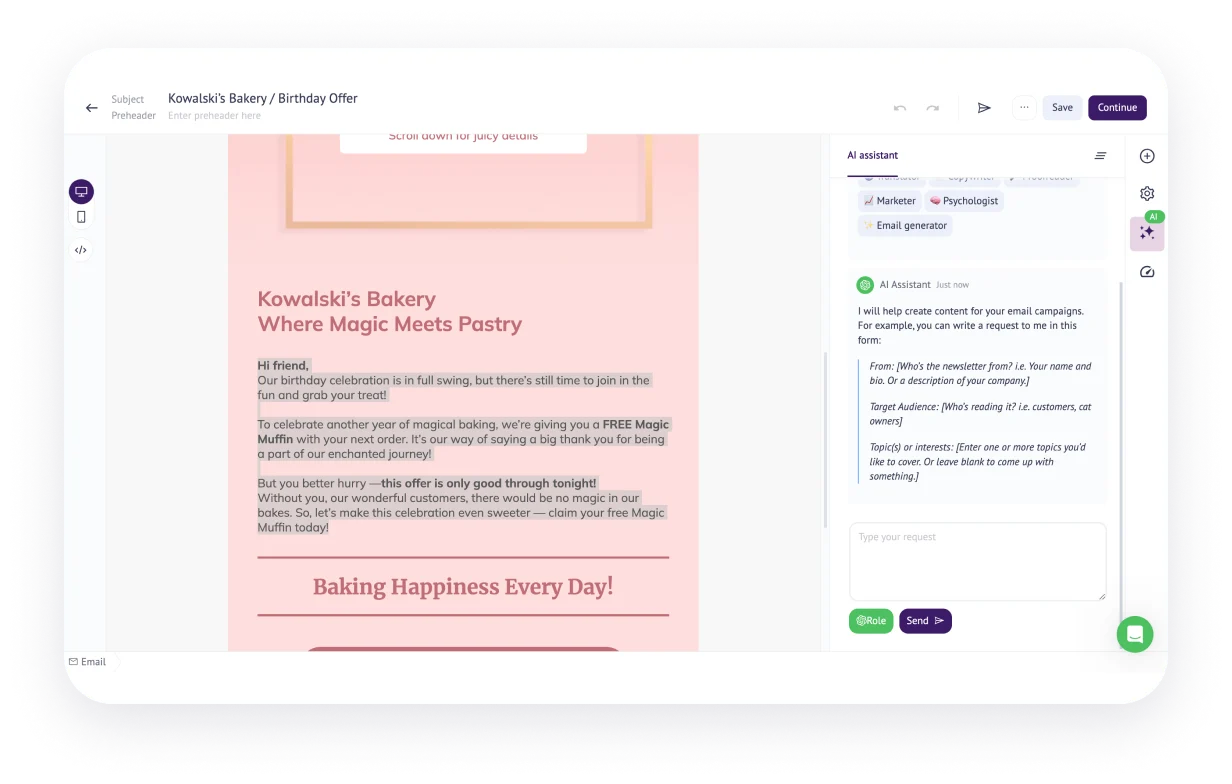
Task: Select the heading Where Magic Meets Pastry
Action: tap(390, 324)
